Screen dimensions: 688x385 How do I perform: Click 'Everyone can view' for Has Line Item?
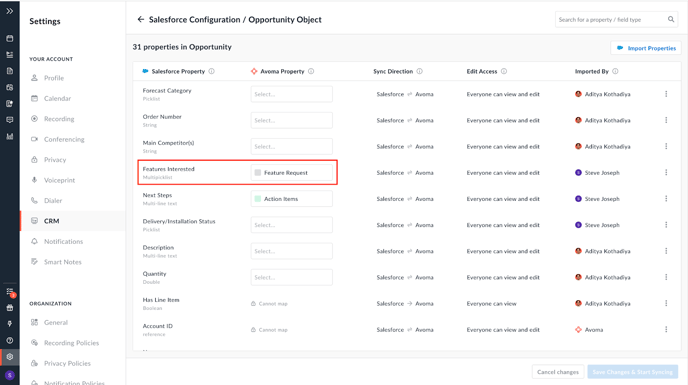click(491, 303)
